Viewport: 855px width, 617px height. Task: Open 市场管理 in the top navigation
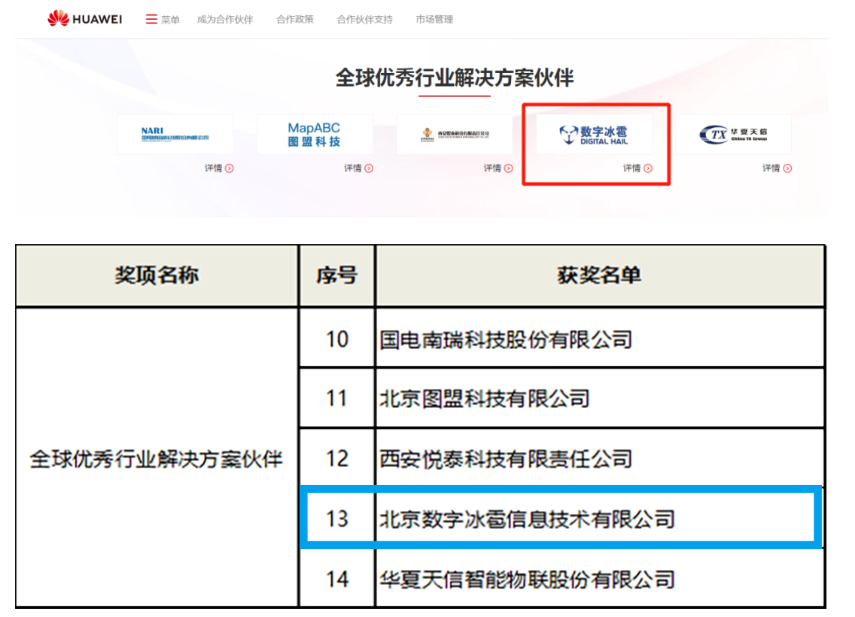click(x=434, y=19)
